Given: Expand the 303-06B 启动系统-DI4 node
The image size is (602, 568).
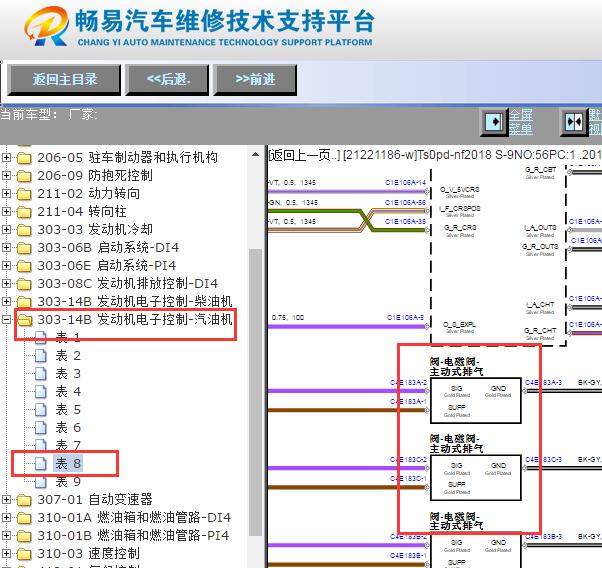Looking at the screenshot, I should pyautogui.click(x=6, y=247).
